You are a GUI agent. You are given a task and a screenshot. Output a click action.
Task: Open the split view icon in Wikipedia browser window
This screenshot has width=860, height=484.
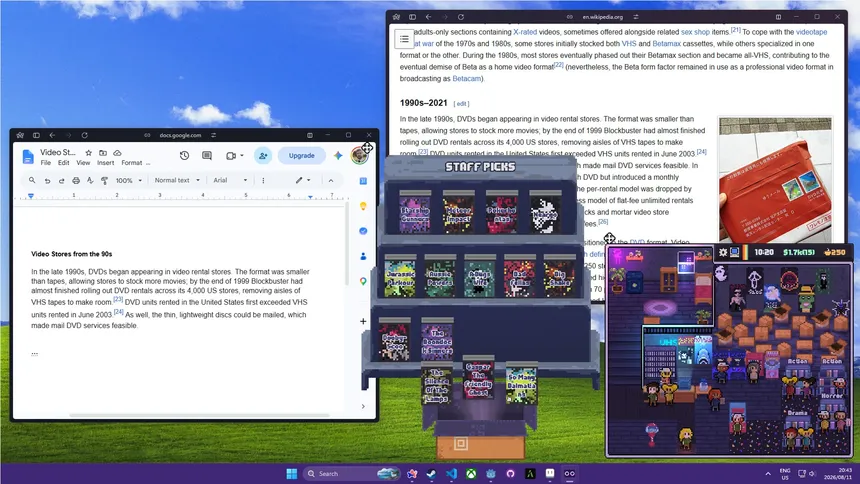[778, 17]
